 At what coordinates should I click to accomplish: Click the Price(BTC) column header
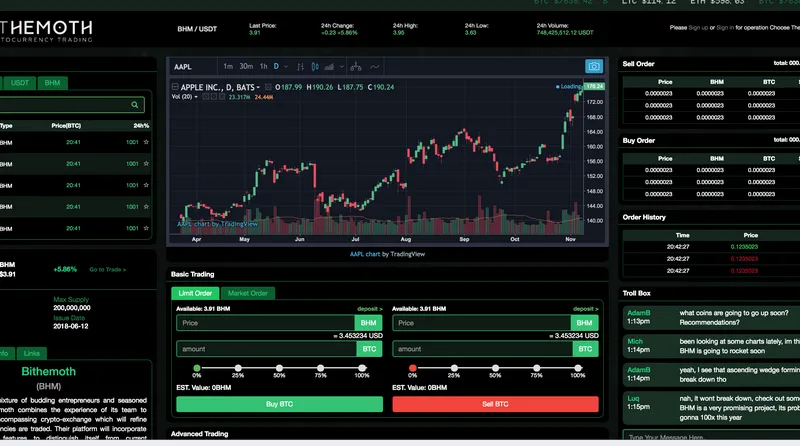[x=66, y=126]
